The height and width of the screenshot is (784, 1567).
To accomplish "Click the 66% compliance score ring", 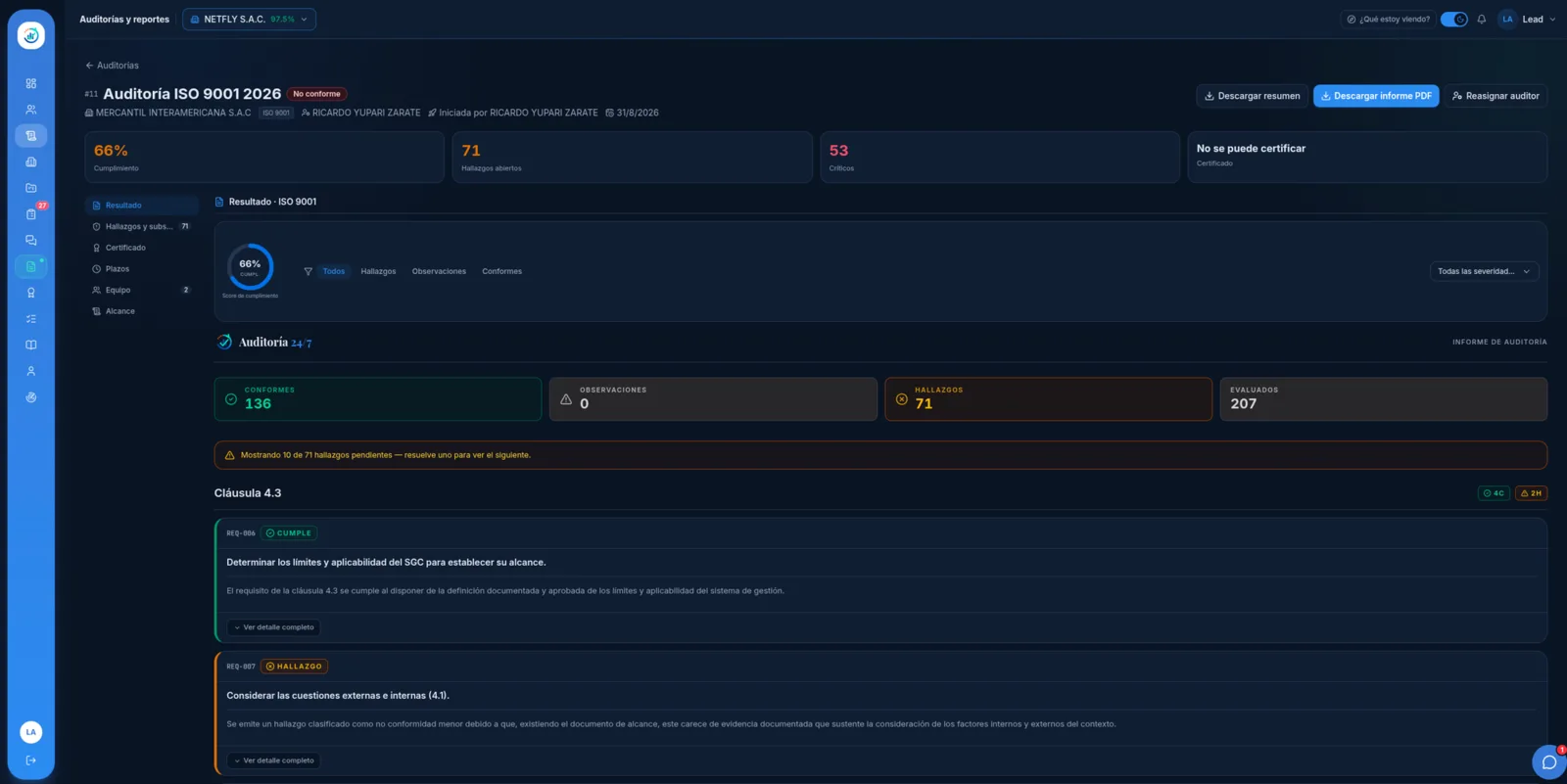I will point(250,267).
